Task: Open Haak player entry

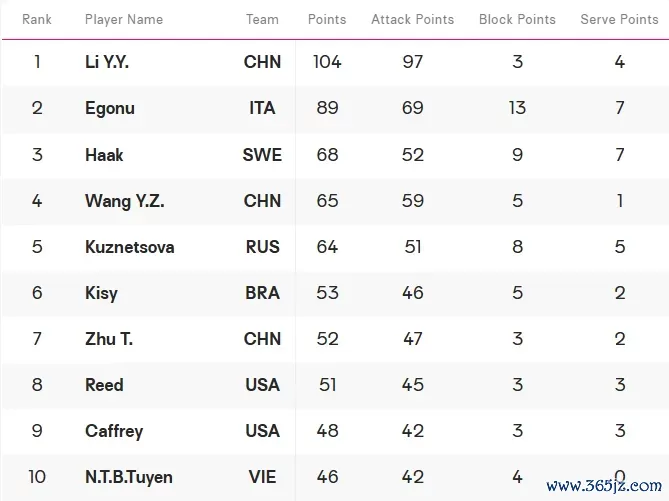Action: [x=104, y=154]
